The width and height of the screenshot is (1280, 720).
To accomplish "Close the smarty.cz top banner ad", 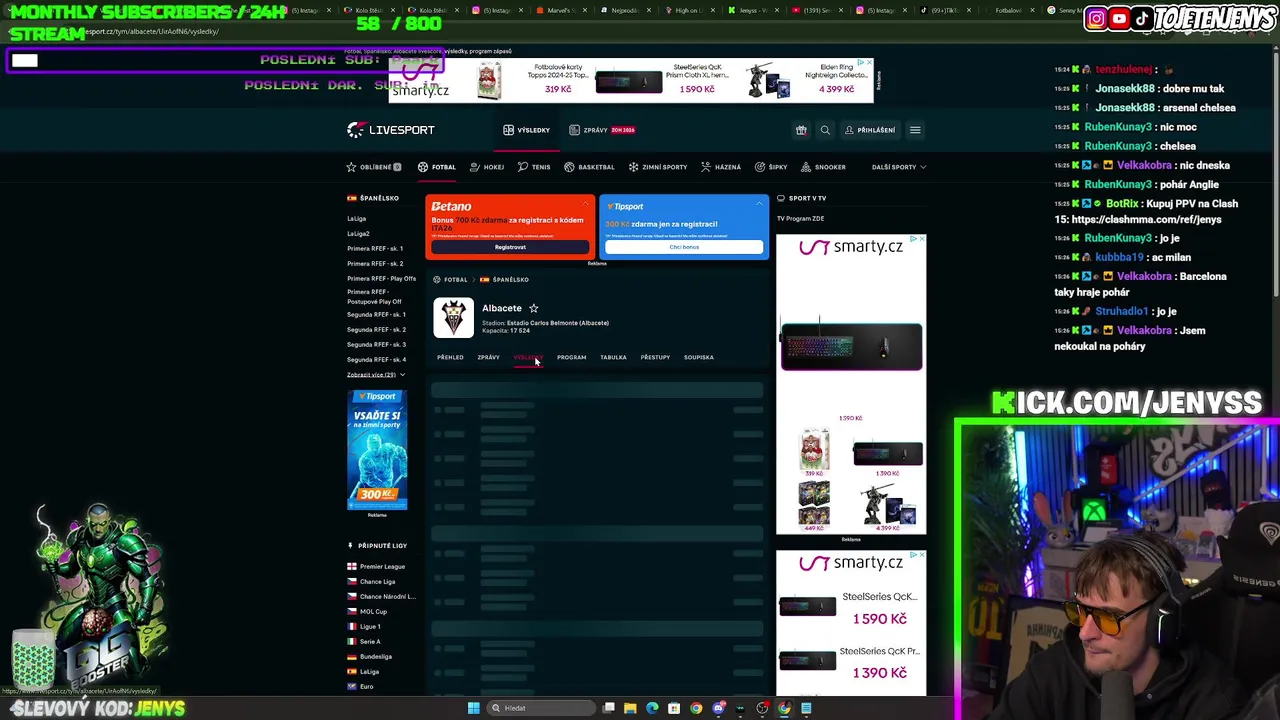I will 868,63.
